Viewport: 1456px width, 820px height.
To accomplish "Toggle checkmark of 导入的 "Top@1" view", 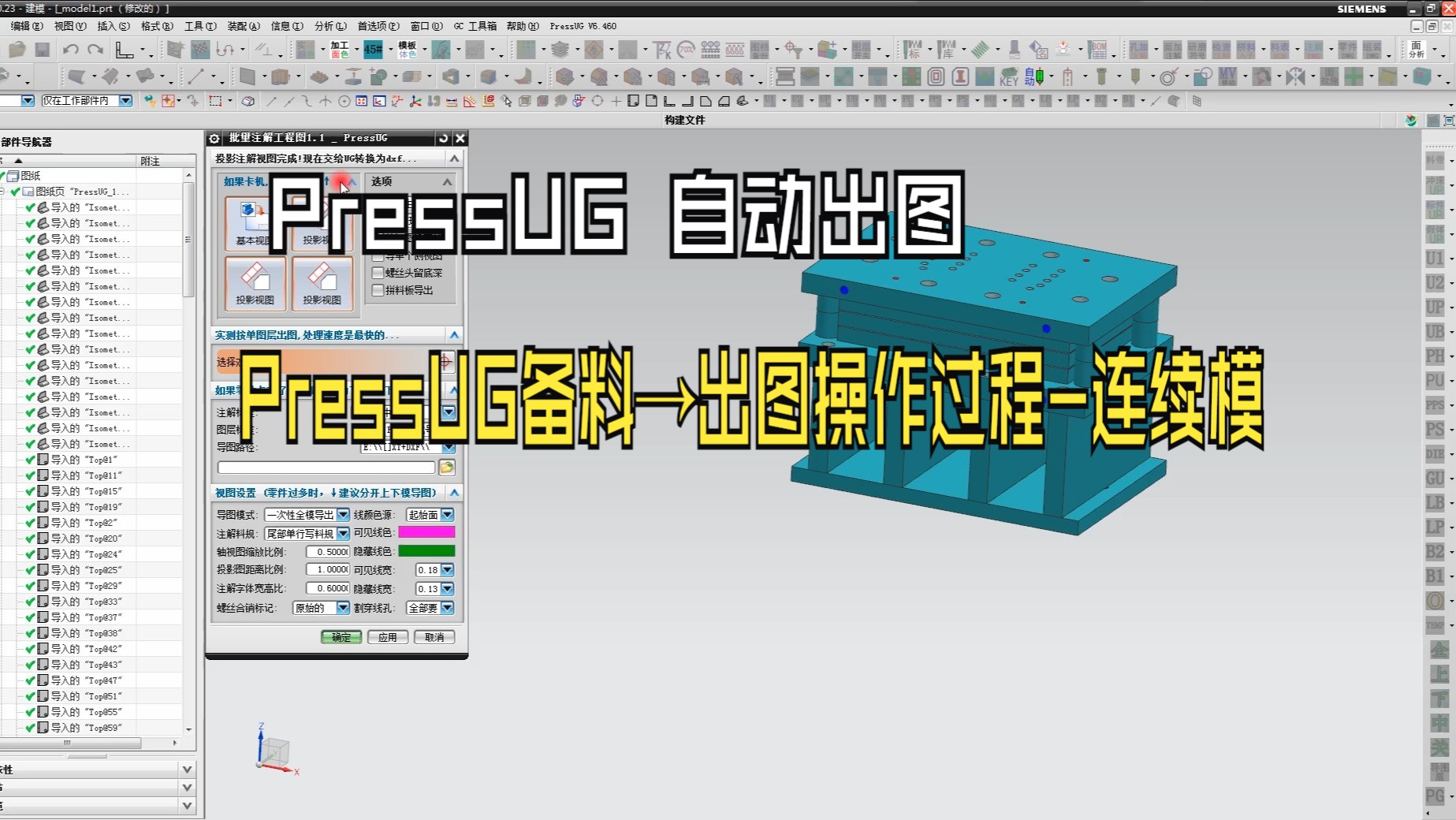I will [30, 460].
